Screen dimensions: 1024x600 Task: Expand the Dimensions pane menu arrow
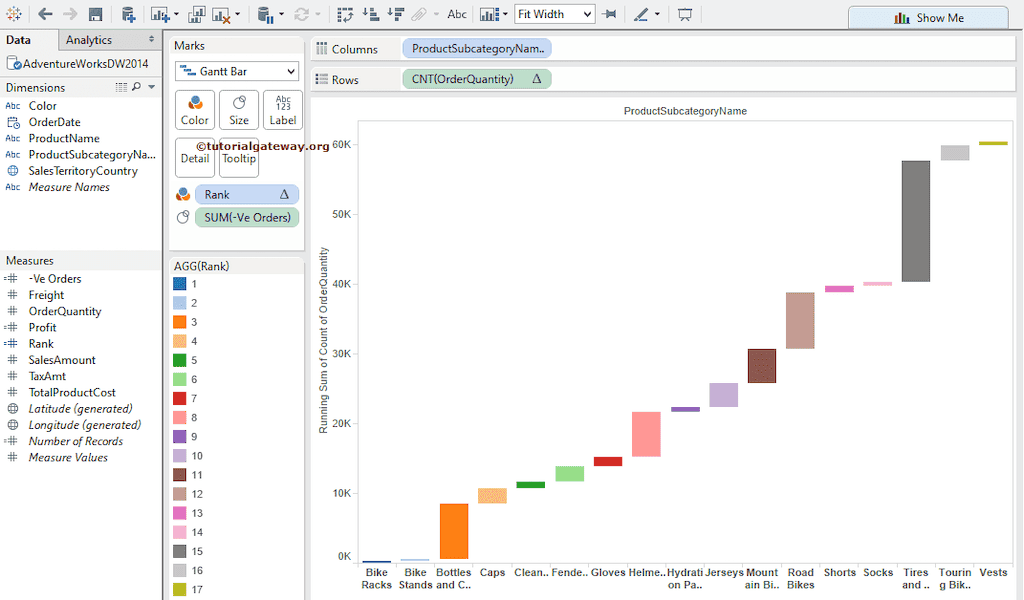[151, 87]
